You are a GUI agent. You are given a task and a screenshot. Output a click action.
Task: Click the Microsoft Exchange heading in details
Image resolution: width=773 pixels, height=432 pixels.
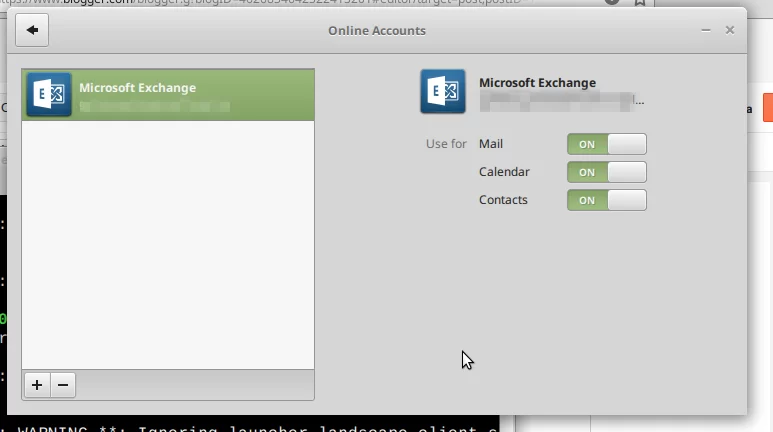coord(537,82)
